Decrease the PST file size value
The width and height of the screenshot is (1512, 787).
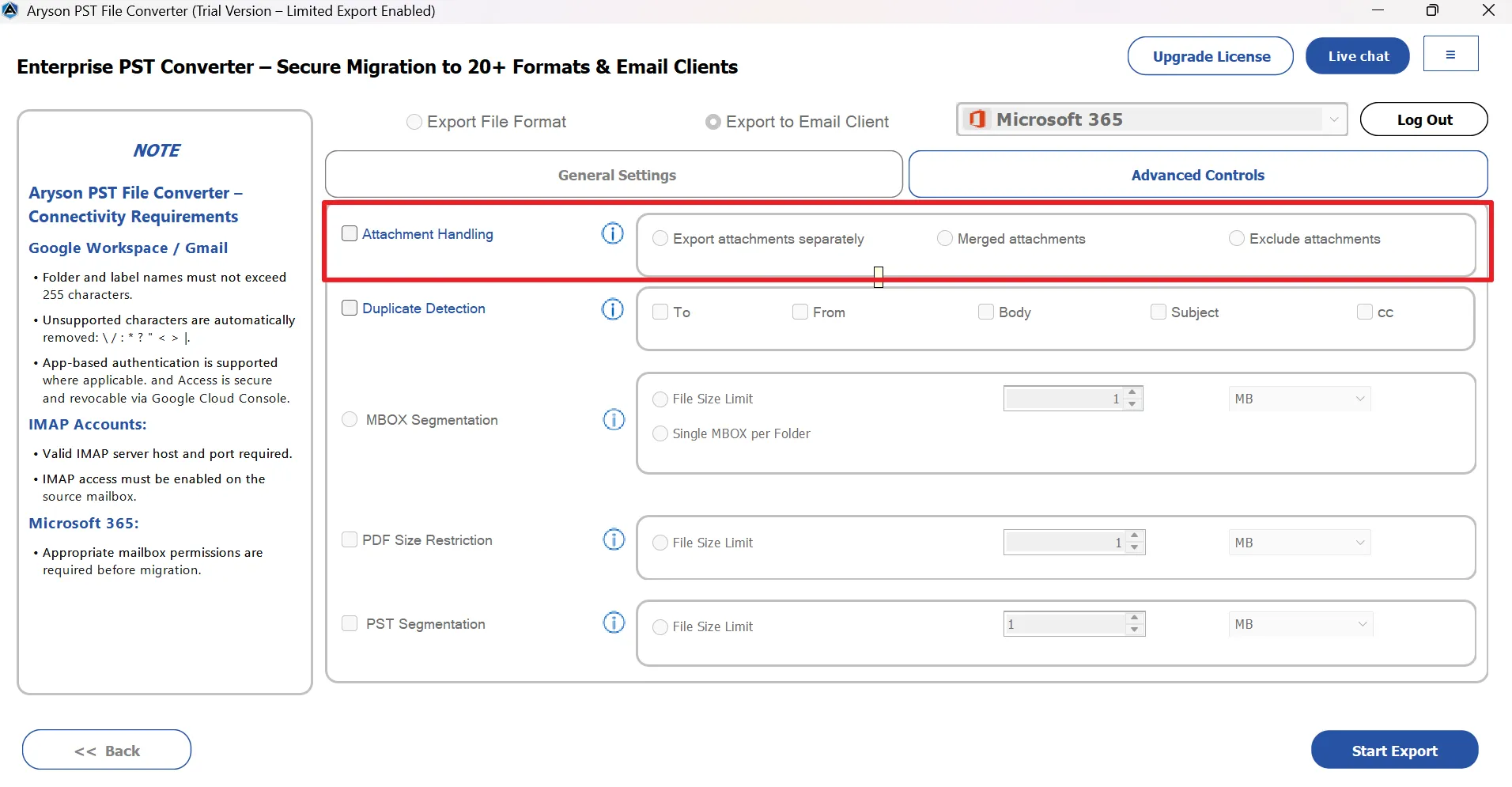tap(1135, 630)
